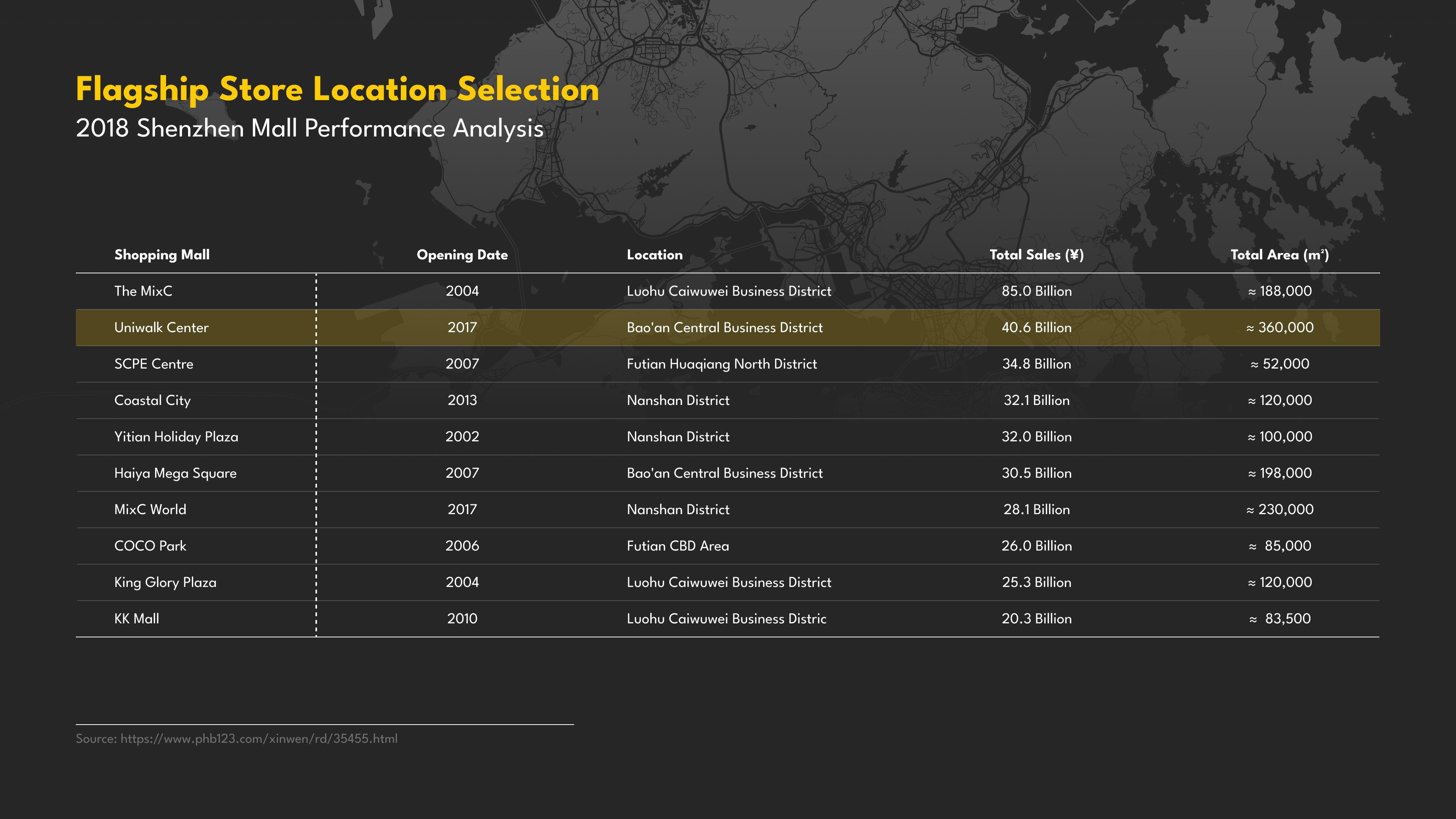Select 'MixC World' mall name
The height and width of the screenshot is (819, 1456).
click(x=151, y=509)
